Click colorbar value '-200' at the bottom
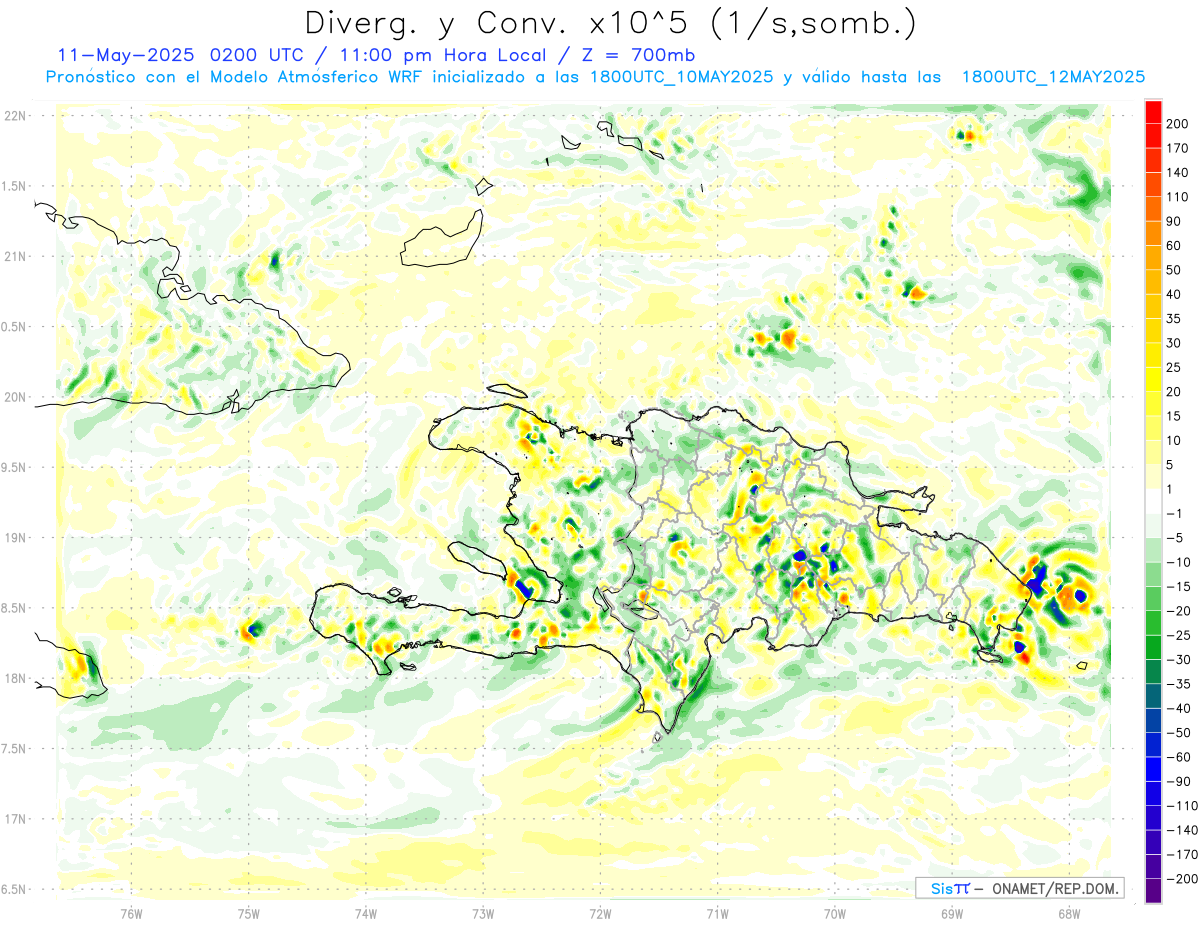 (1181, 879)
